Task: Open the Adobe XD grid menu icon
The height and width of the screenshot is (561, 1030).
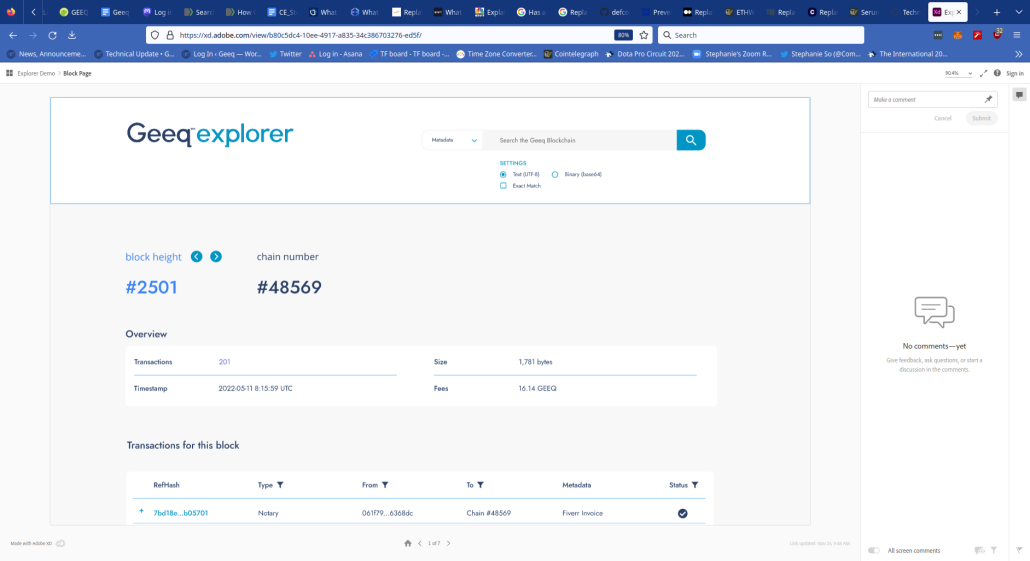Action: [9, 73]
